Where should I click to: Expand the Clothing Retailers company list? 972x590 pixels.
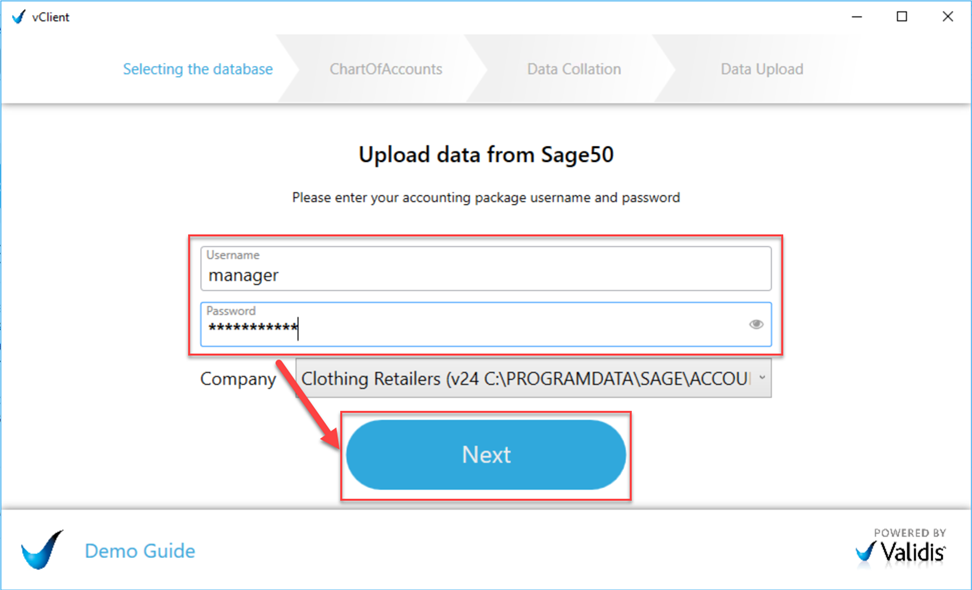pyautogui.click(x=535, y=379)
